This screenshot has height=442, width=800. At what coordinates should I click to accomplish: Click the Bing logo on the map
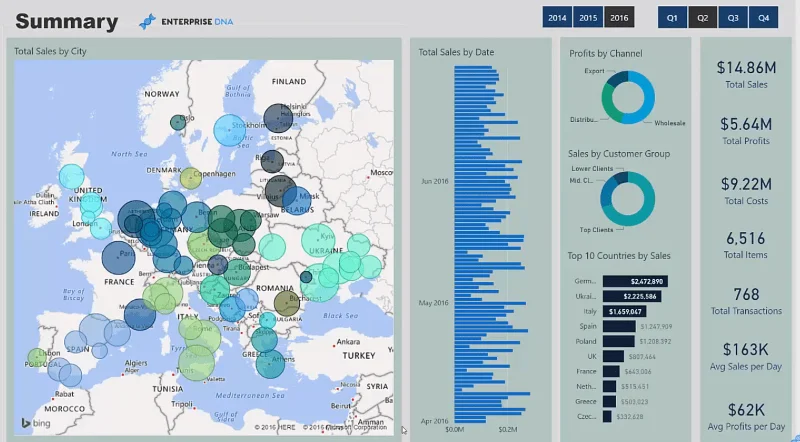[x=36, y=423]
